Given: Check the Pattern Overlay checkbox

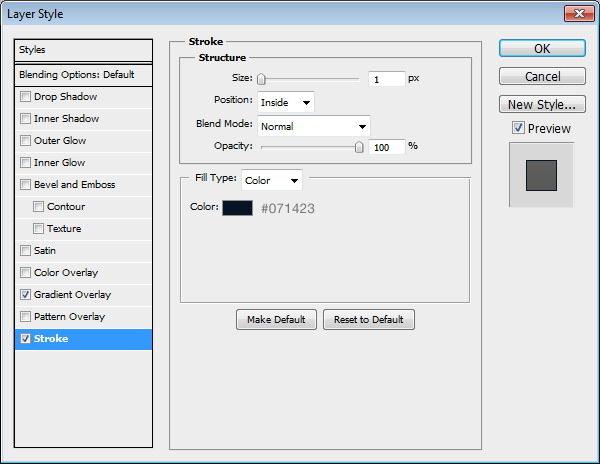Looking at the screenshot, I should point(25,316).
